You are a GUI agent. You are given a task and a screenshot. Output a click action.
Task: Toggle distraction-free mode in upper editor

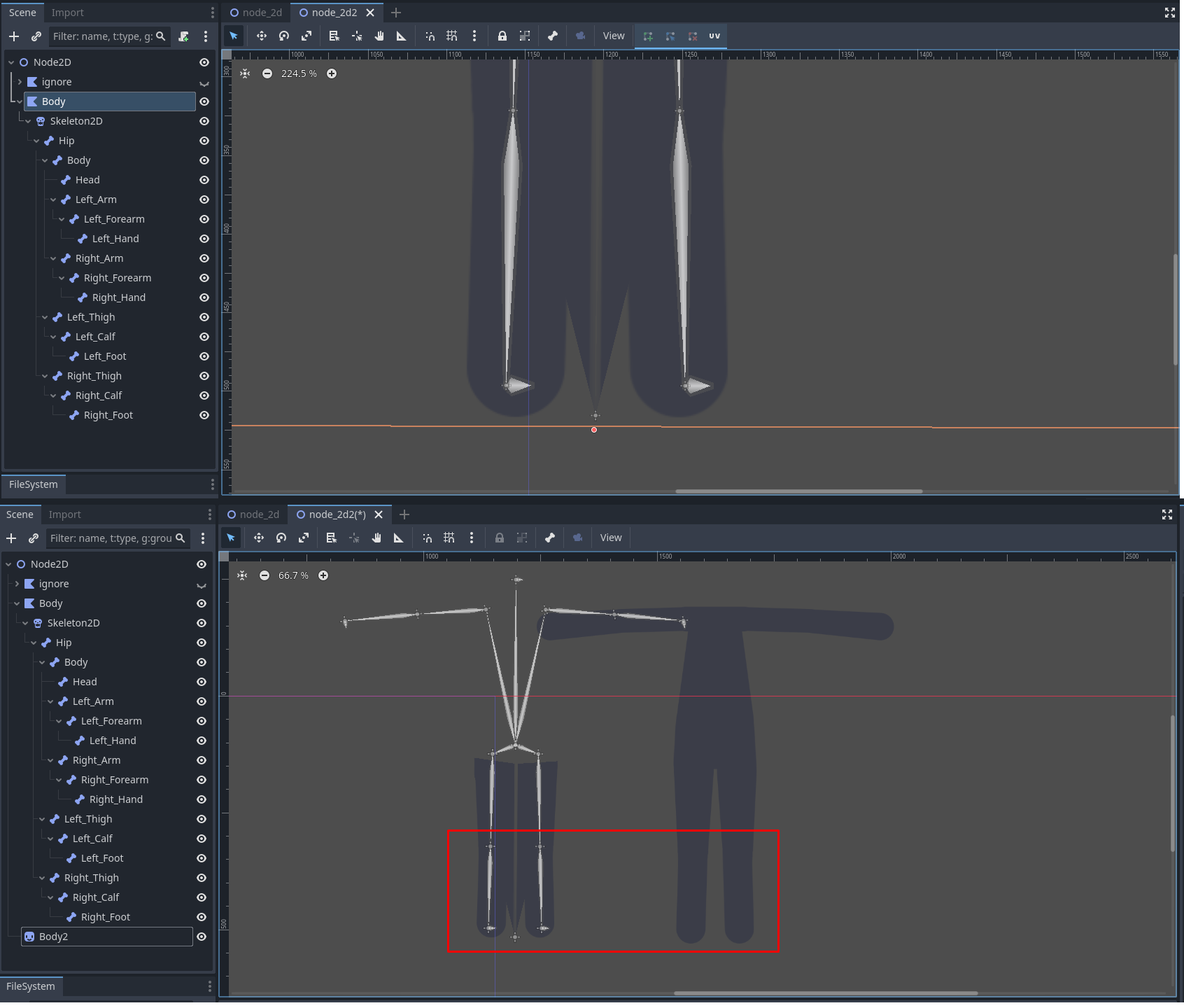click(1169, 13)
